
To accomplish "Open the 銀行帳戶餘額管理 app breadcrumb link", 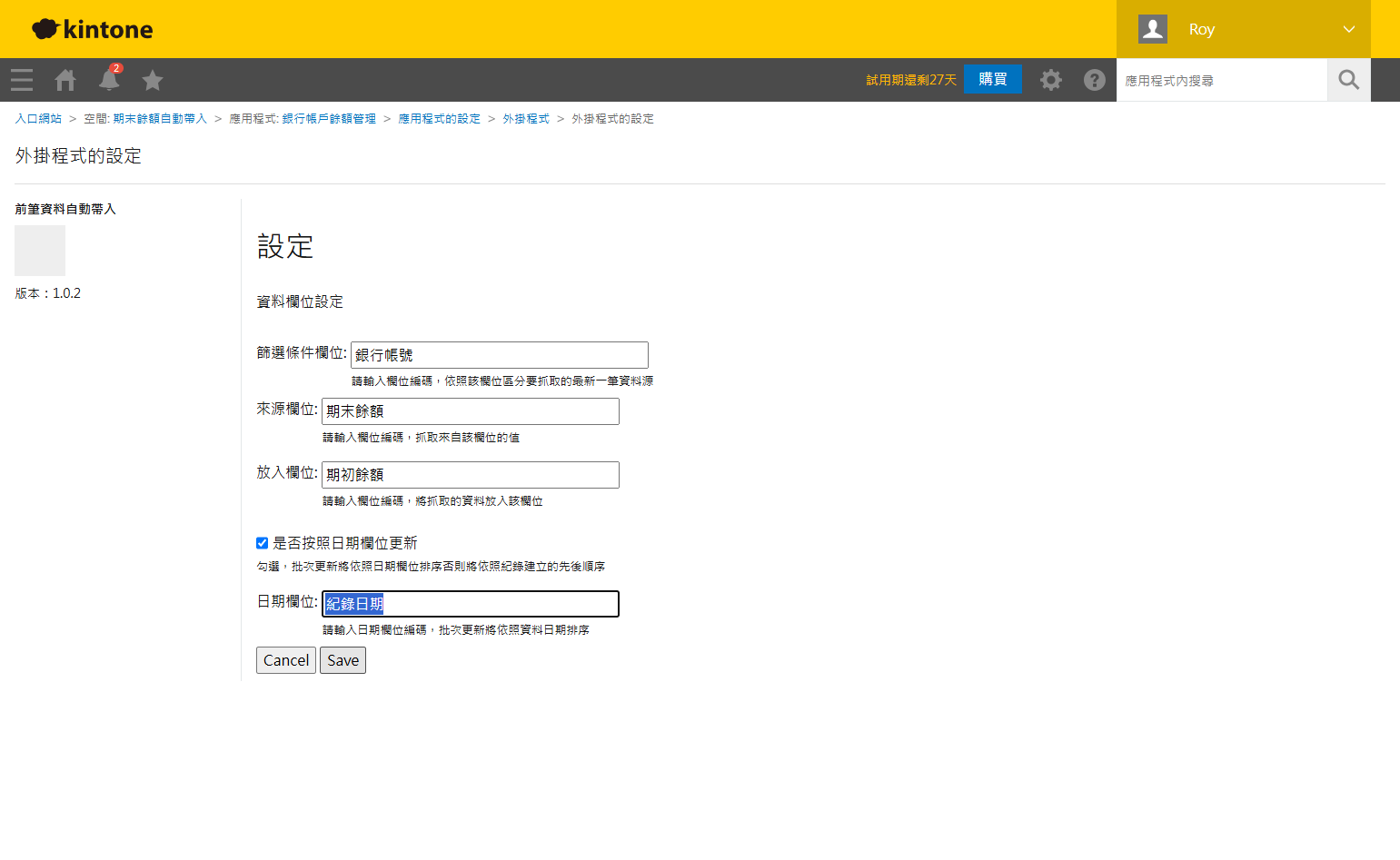I will point(329,119).
